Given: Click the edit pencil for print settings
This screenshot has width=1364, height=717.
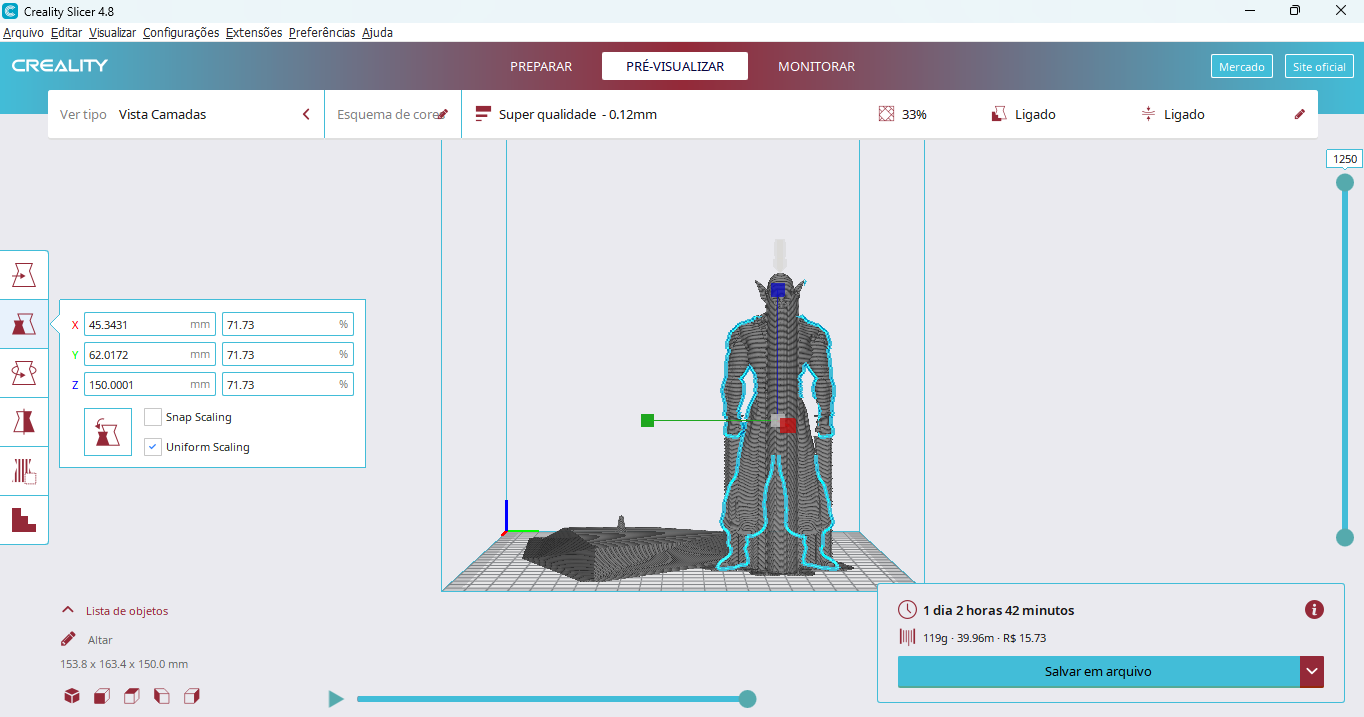Looking at the screenshot, I should click(x=1300, y=114).
